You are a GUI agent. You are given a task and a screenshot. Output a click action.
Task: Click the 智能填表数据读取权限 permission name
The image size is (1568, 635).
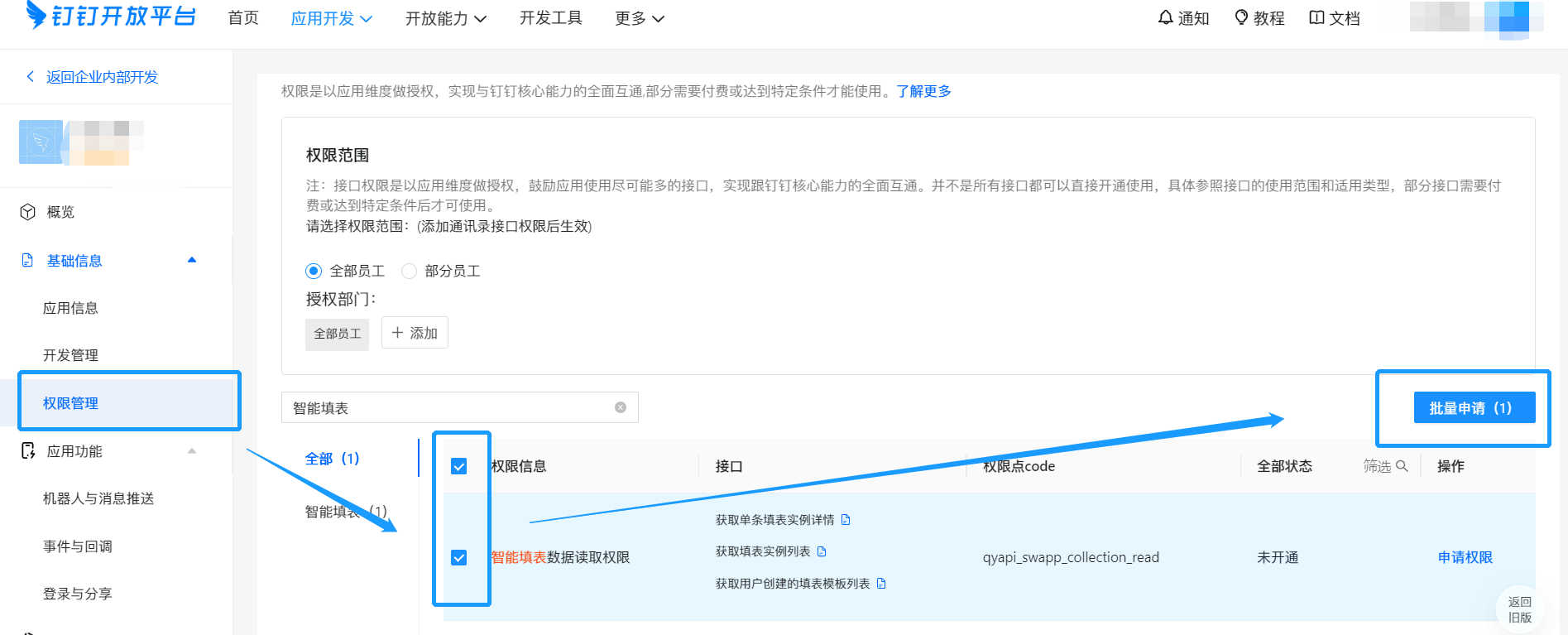(x=560, y=557)
